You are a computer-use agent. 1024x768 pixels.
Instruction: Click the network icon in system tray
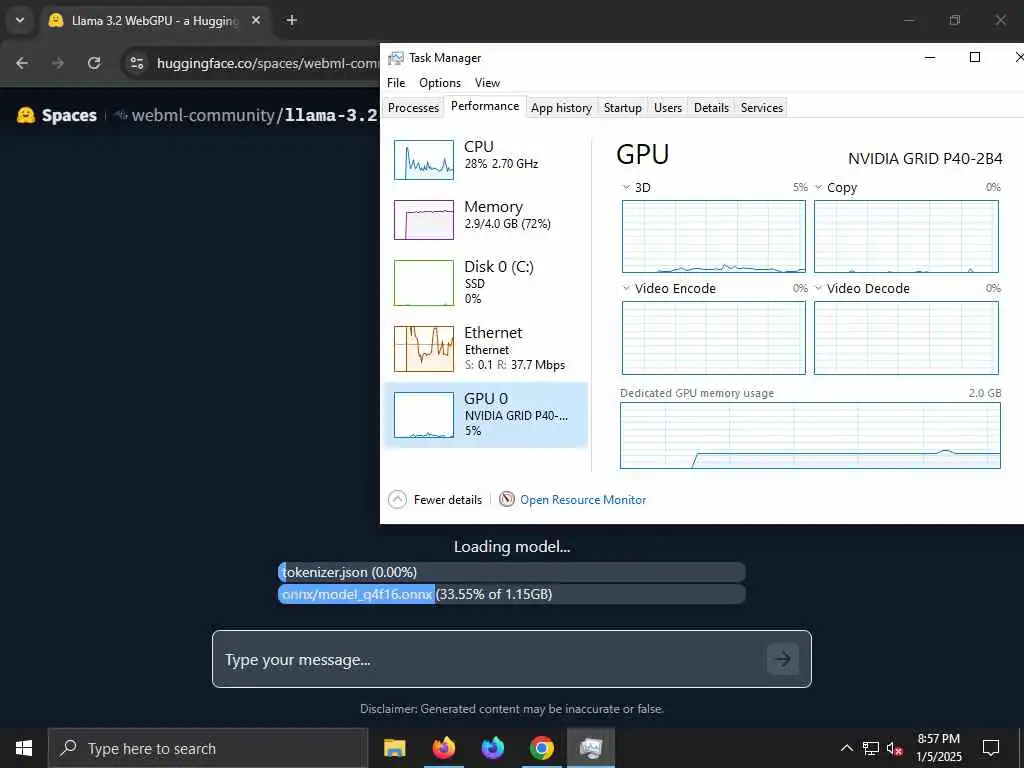pyautogui.click(x=871, y=748)
